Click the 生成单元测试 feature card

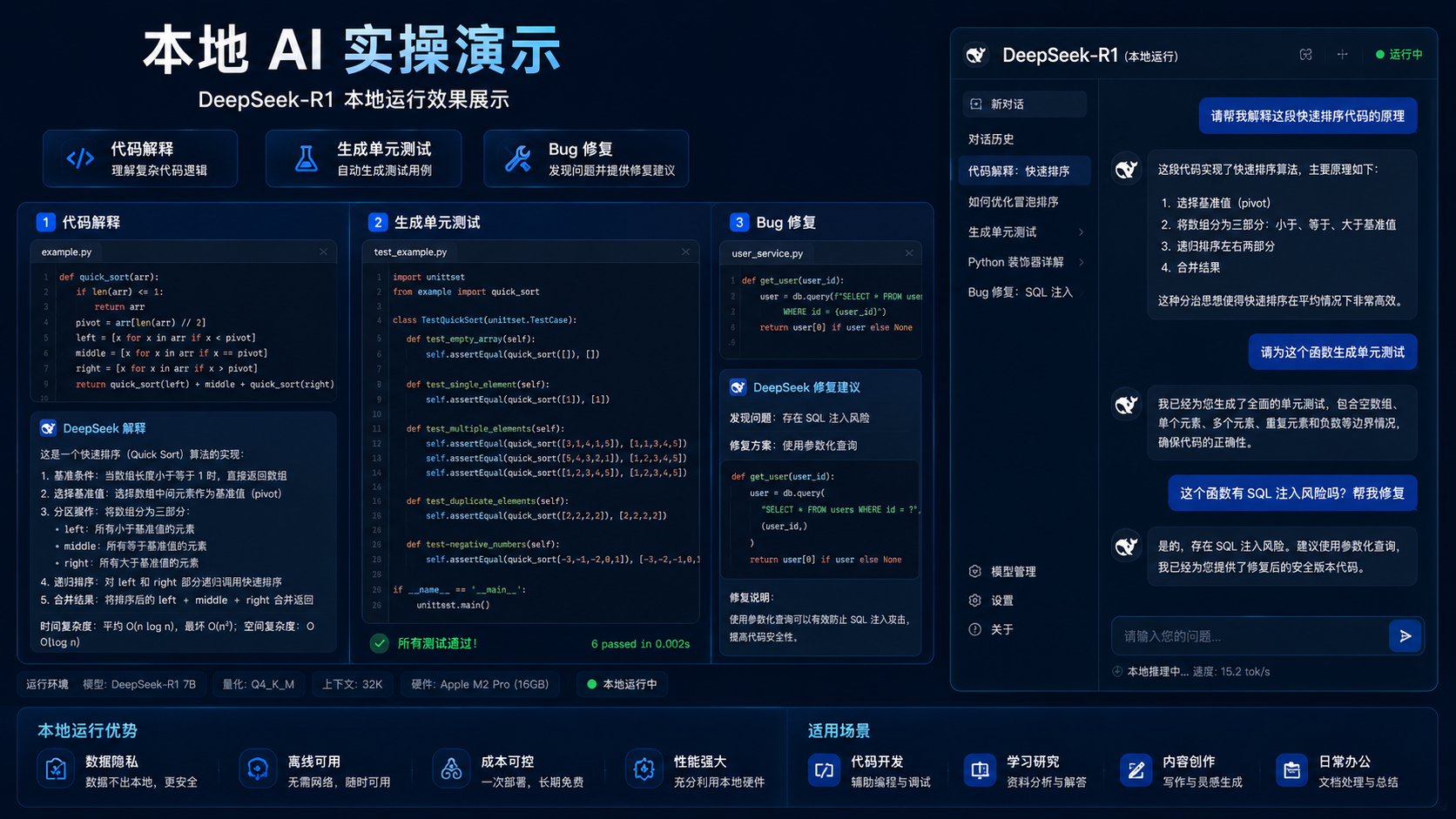click(363, 158)
